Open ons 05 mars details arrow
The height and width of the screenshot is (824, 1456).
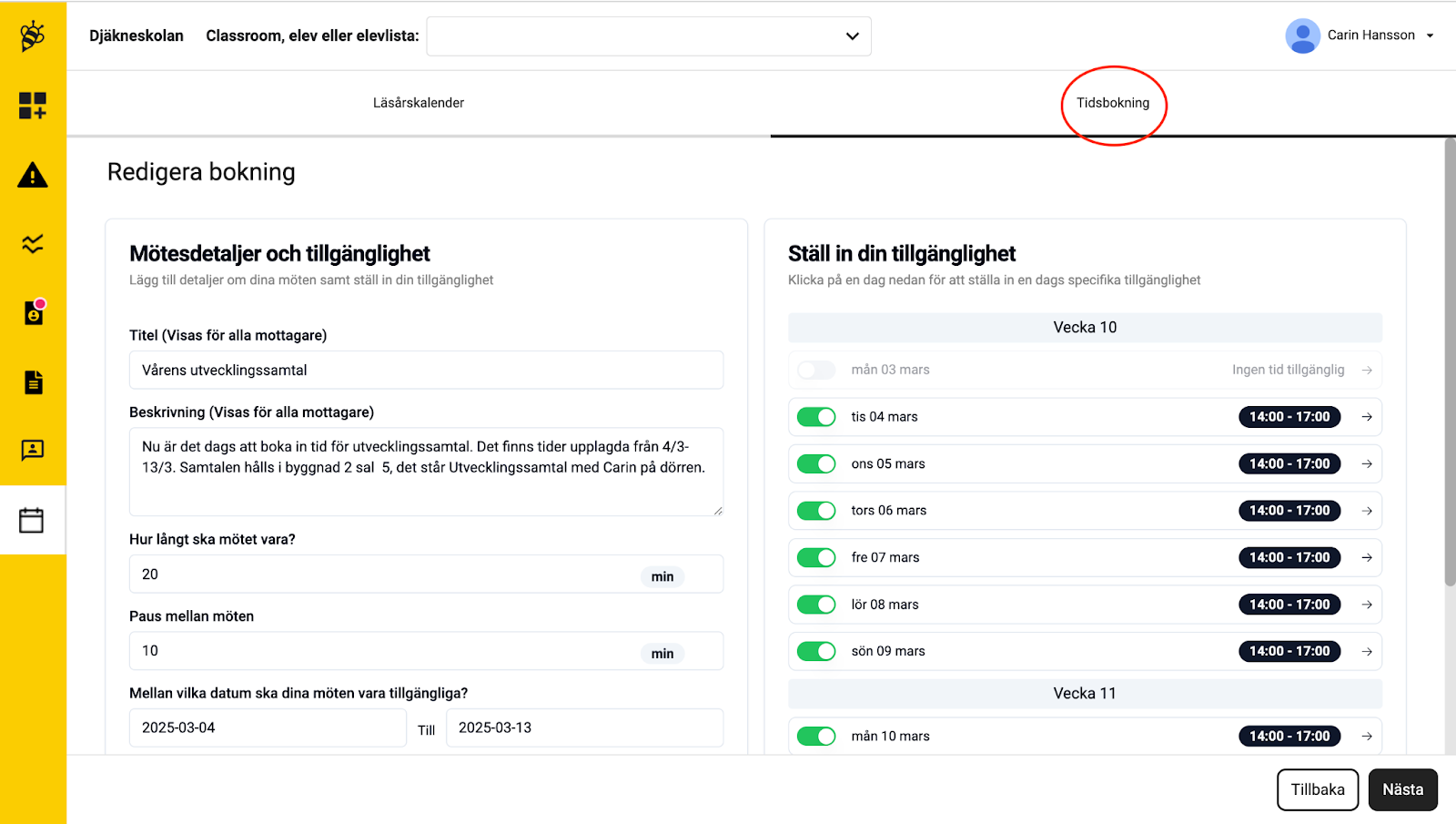(x=1367, y=464)
